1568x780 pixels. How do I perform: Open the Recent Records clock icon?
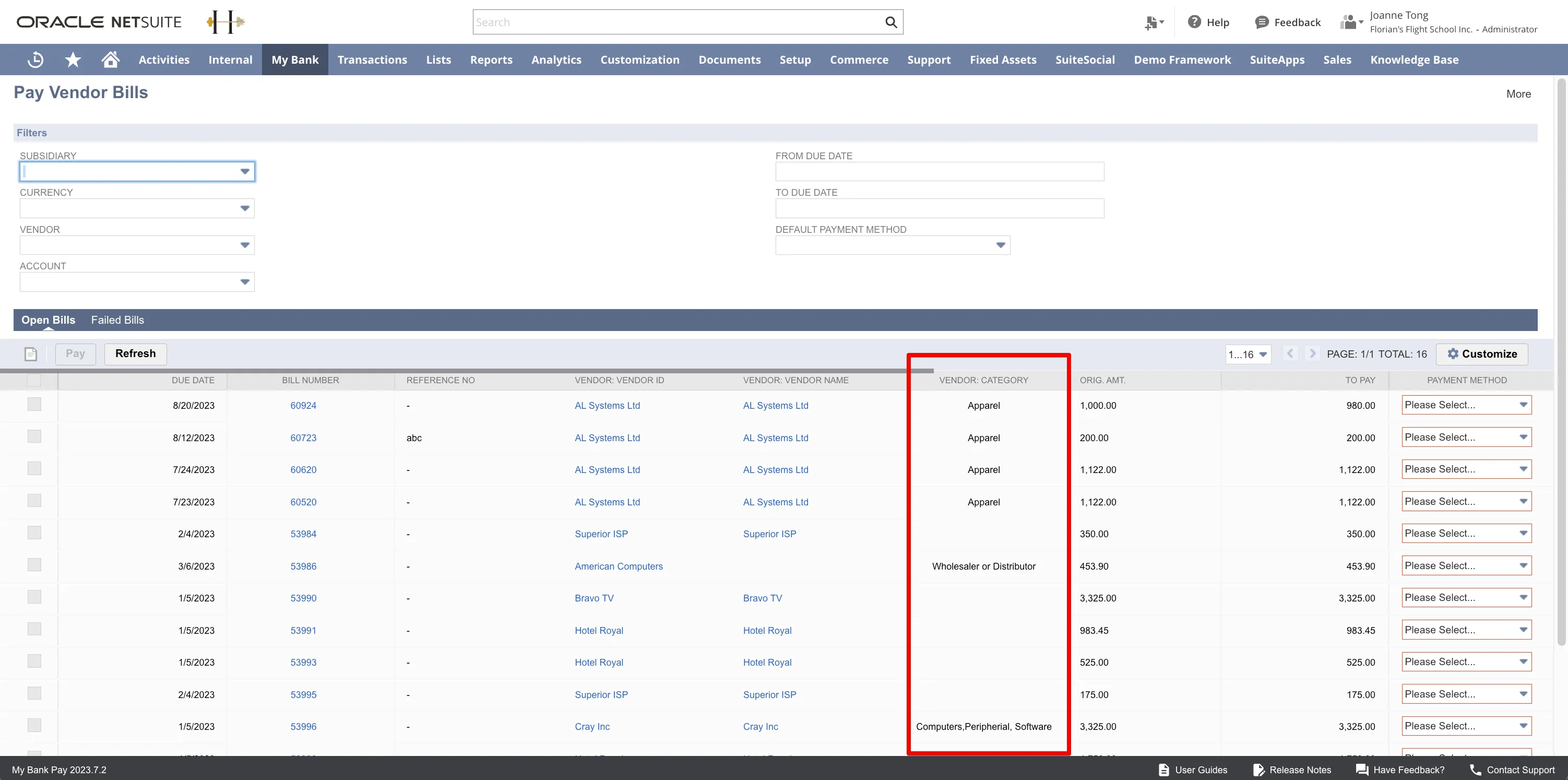(35, 60)
